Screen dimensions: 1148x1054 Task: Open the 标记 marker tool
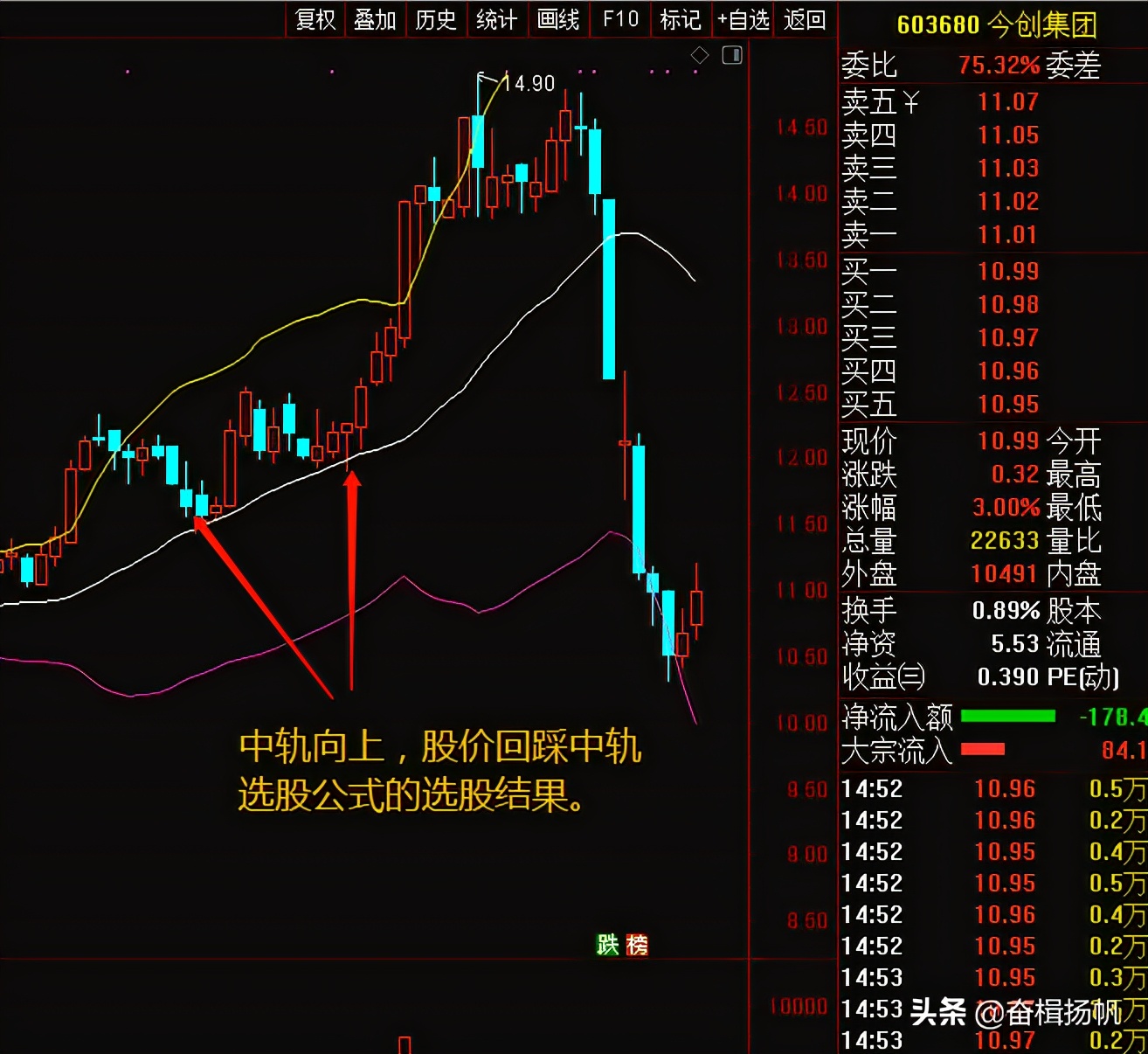[x=681, y=17]
